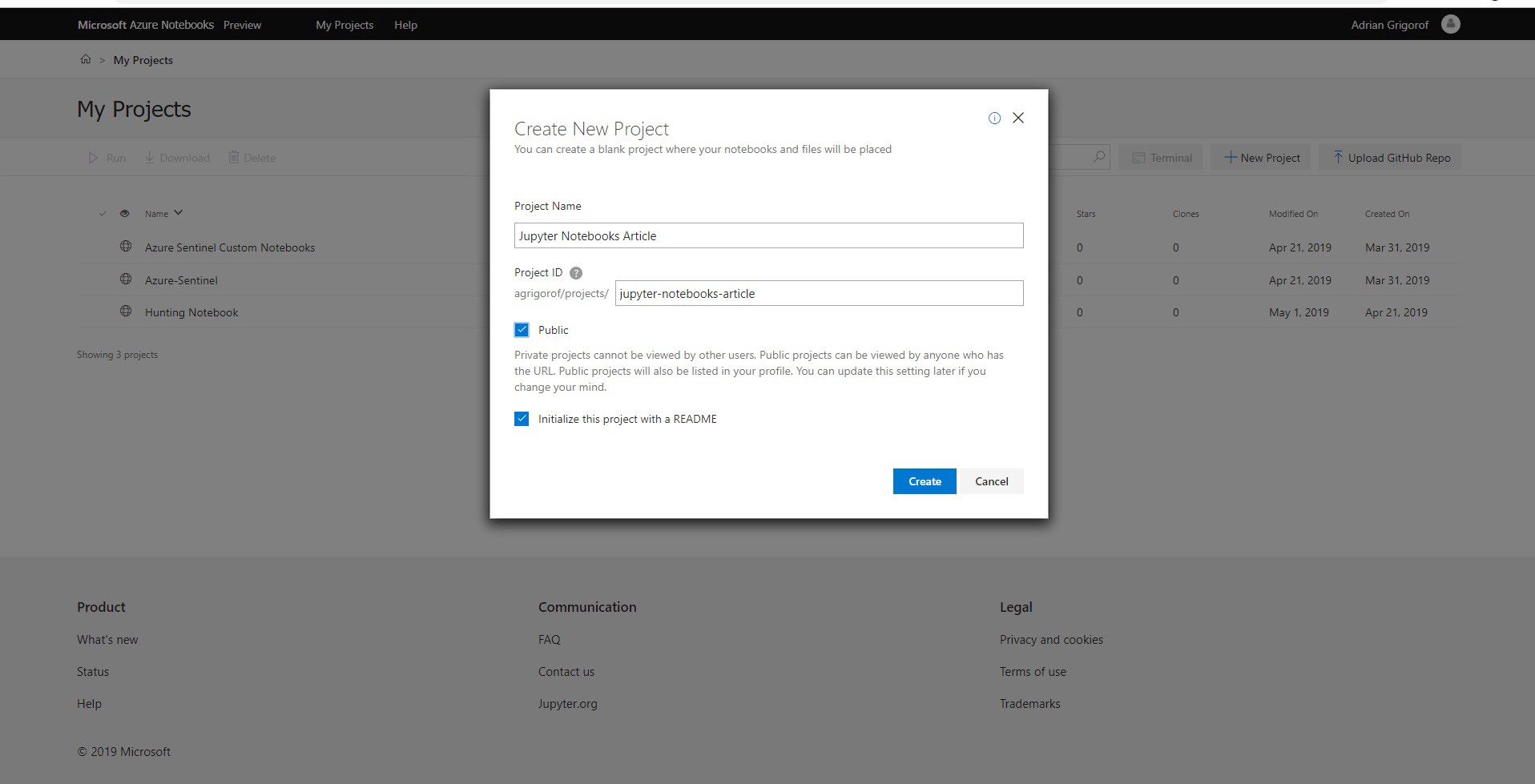Click the Stars column header
1535x784 pixels.
(x=1086, y=214)
